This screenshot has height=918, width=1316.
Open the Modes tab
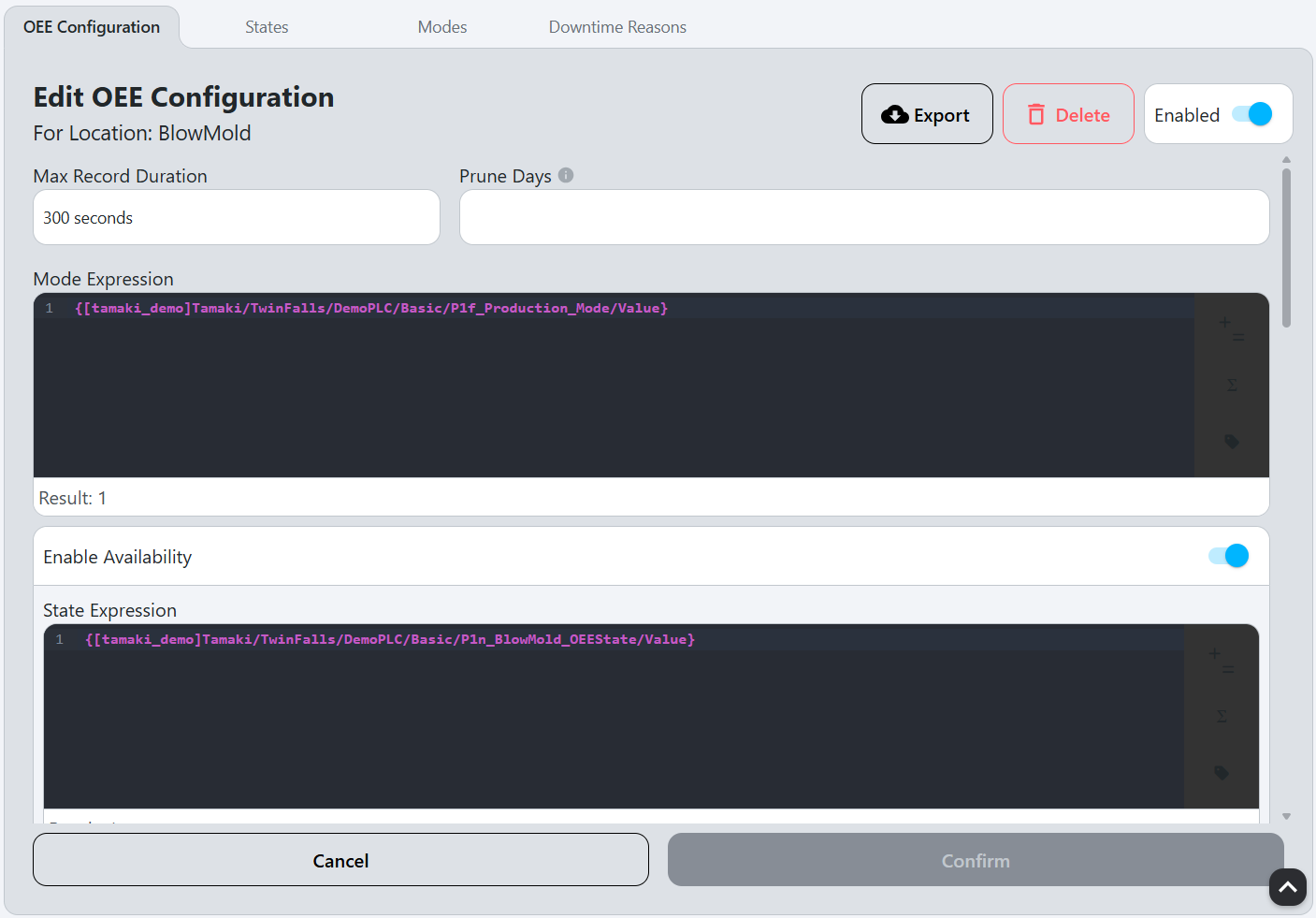(442, 27)
